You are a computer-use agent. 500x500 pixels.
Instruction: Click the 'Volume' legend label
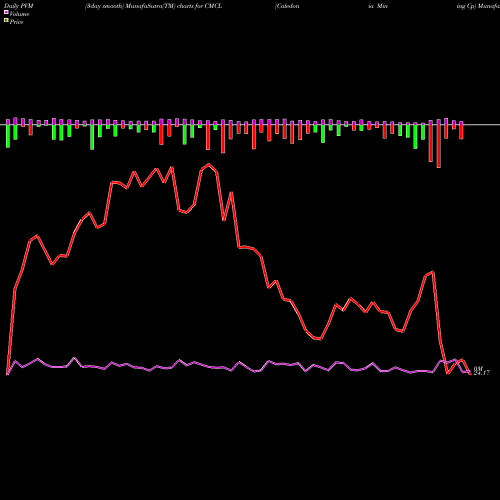click(19, 14)
